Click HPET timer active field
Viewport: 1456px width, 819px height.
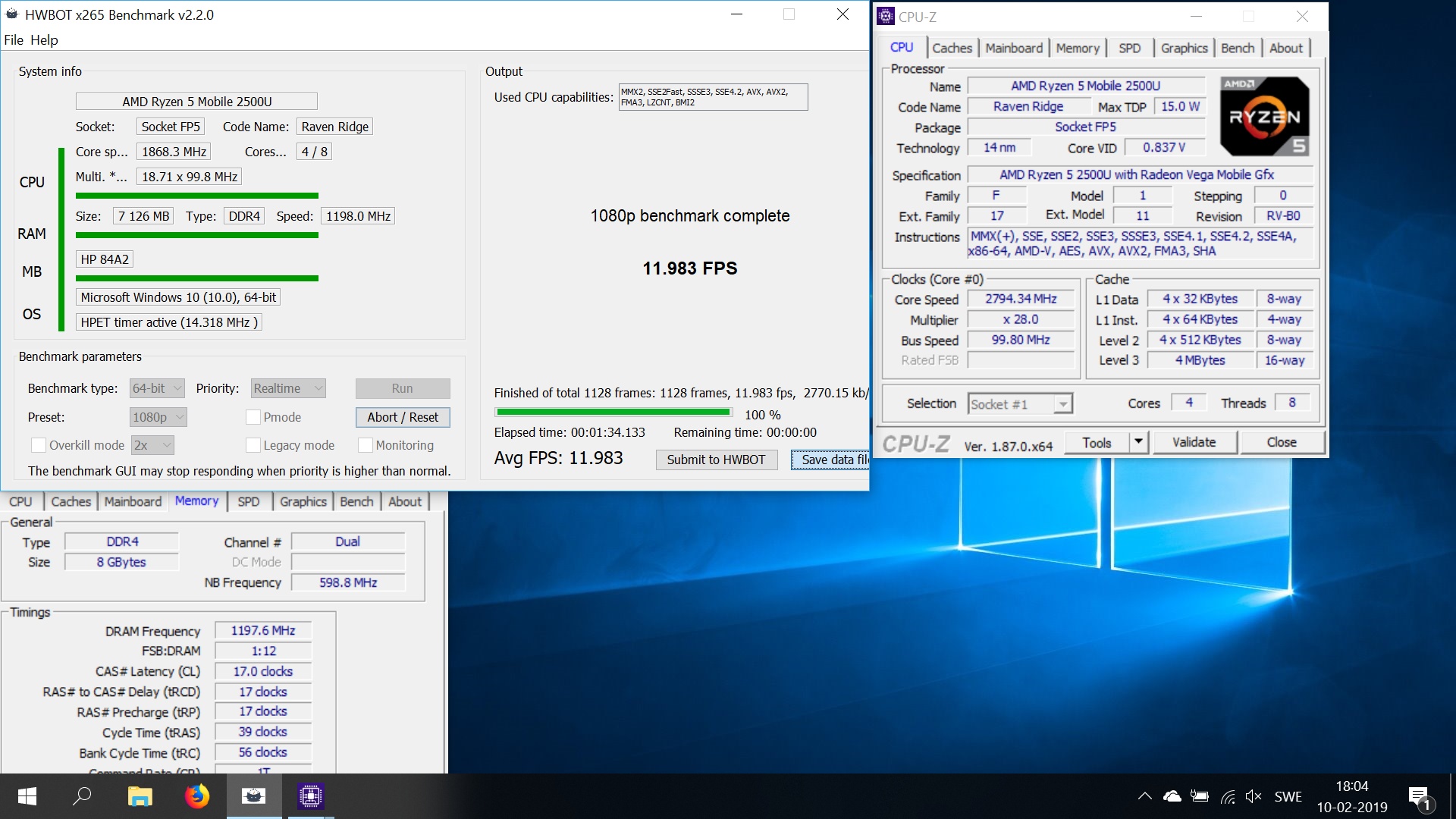pos(169,322)
